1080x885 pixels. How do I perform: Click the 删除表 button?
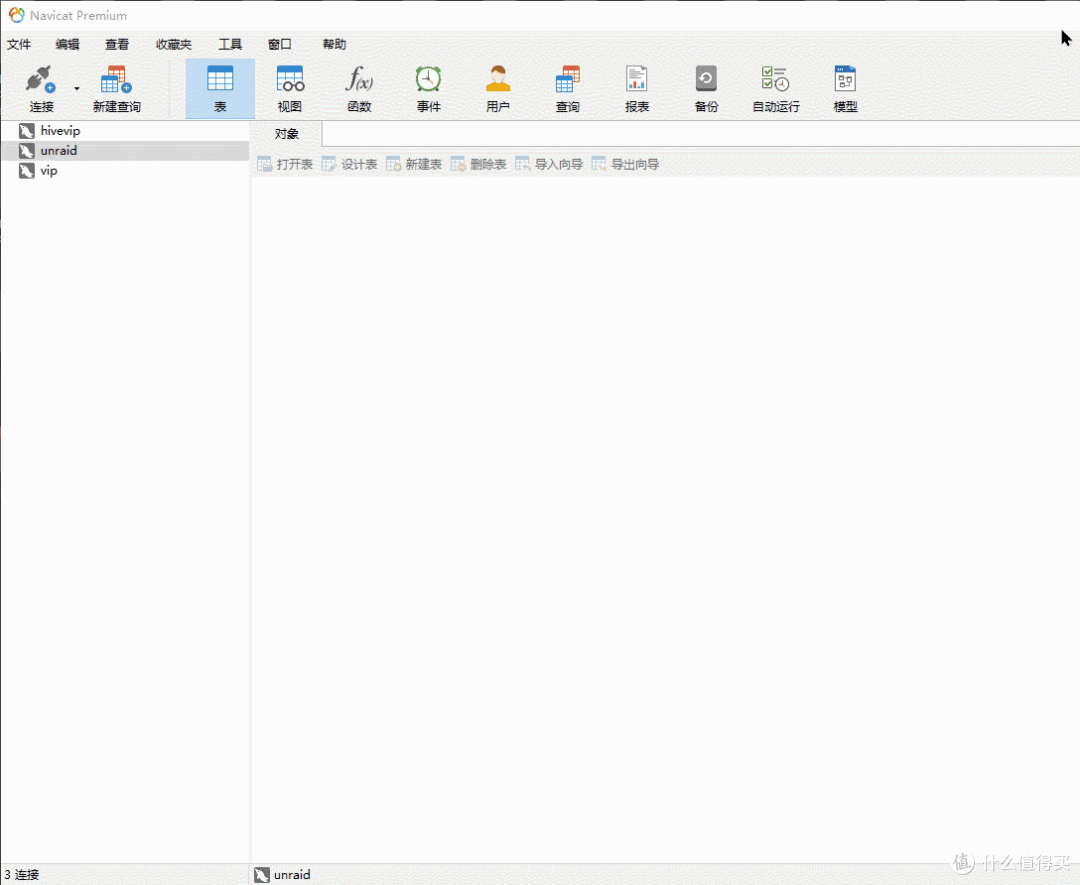479,164
